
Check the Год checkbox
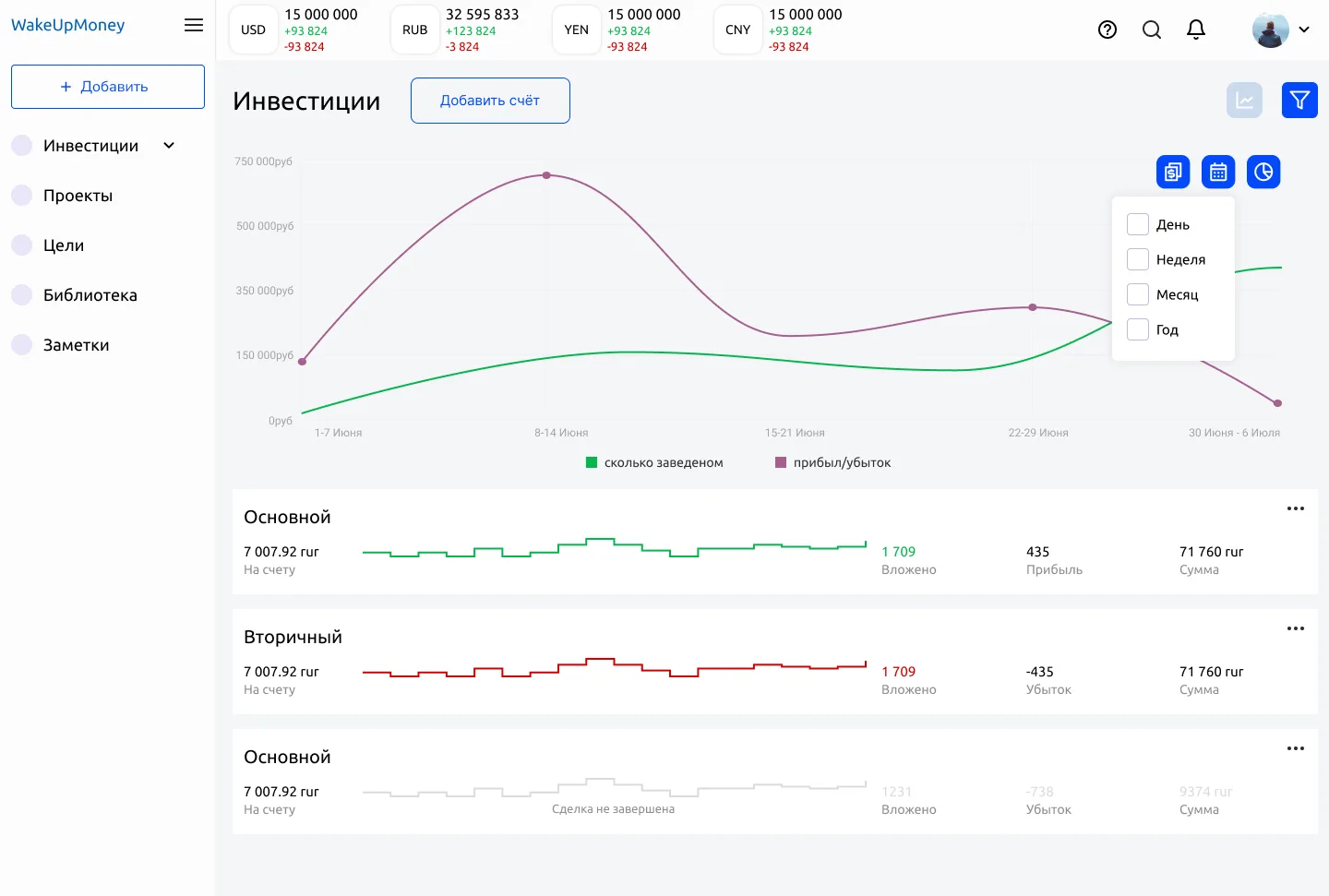[1138, 329]
